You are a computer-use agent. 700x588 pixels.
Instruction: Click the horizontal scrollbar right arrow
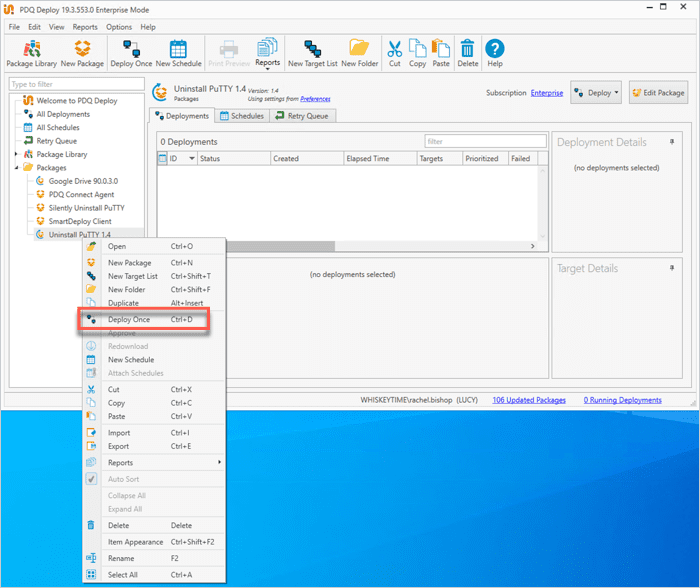pos(532,246)
